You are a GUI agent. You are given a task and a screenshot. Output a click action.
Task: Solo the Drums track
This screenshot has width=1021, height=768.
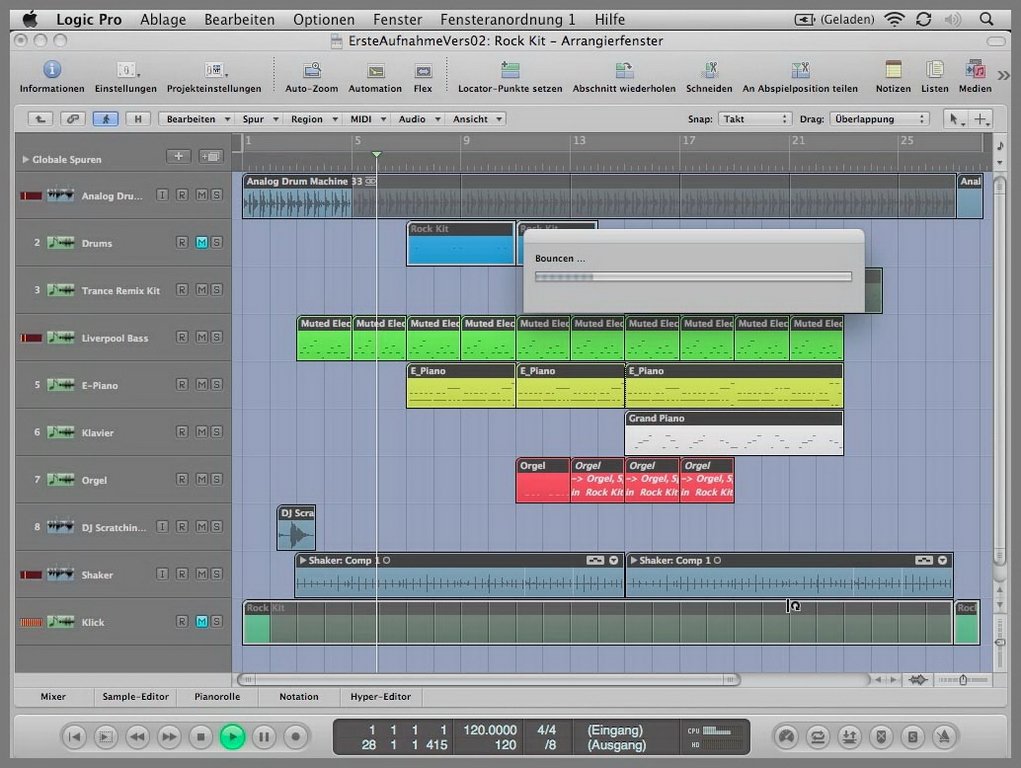click(x=216, y=242)
